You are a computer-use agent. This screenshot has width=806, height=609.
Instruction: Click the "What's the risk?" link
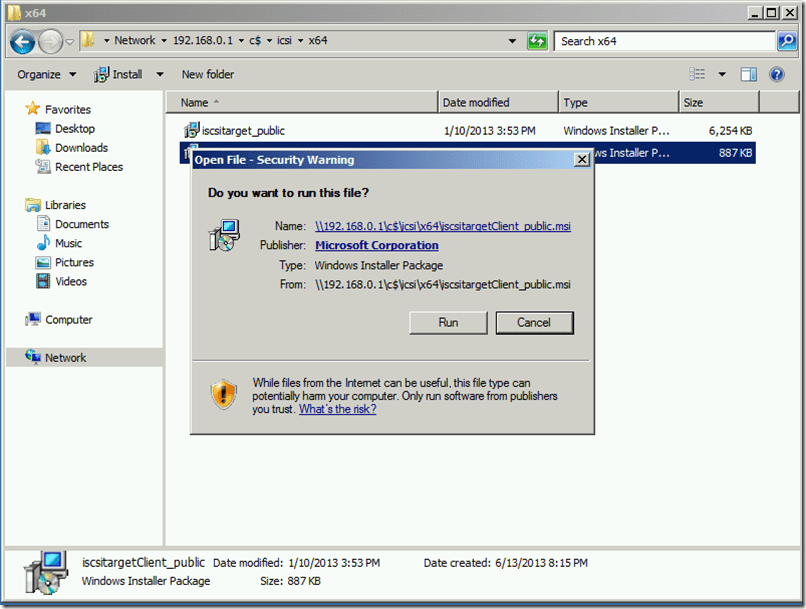(337, 409)
